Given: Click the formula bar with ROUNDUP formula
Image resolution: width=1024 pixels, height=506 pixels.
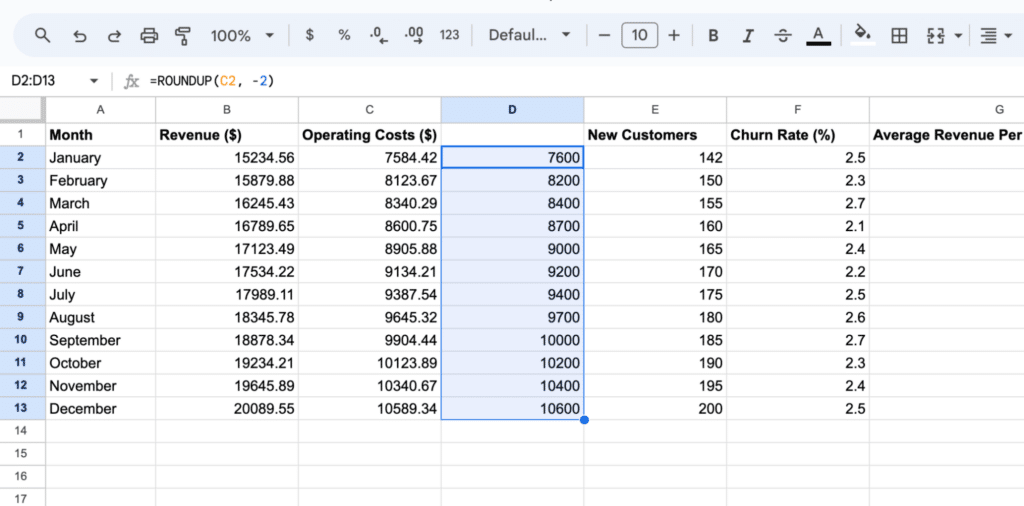Looking at the screenshot, I should pos(500,81).
